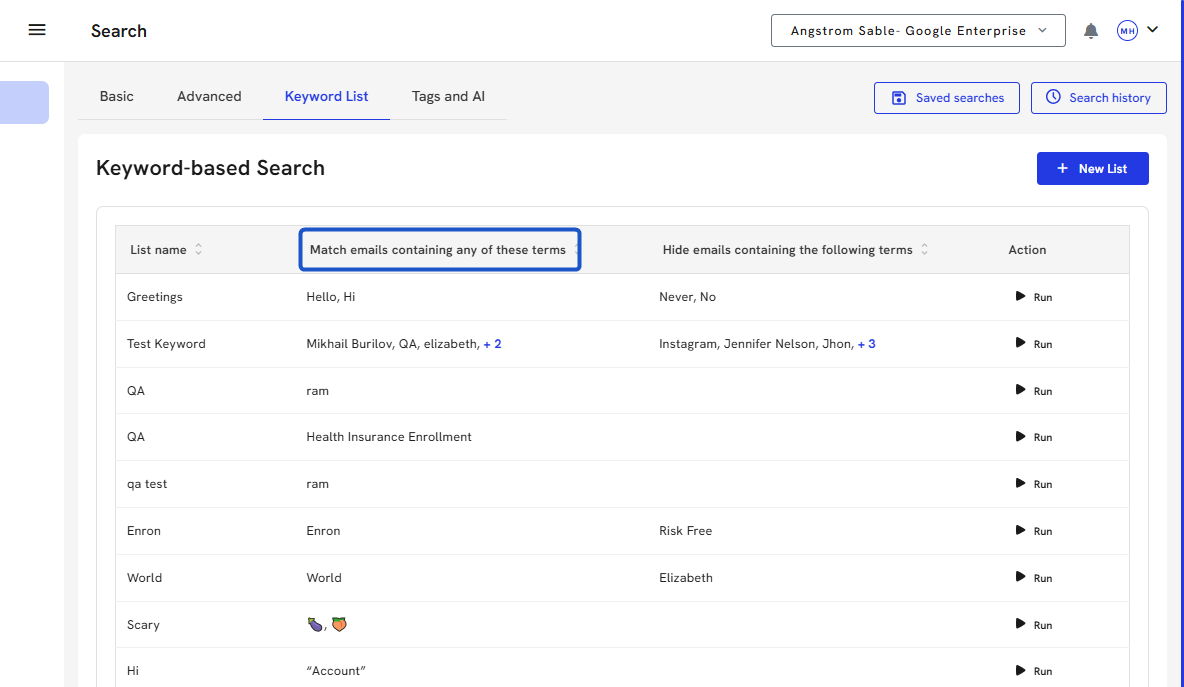Click the New List button
The image size is (1184, 687).
coord(1092,169)
